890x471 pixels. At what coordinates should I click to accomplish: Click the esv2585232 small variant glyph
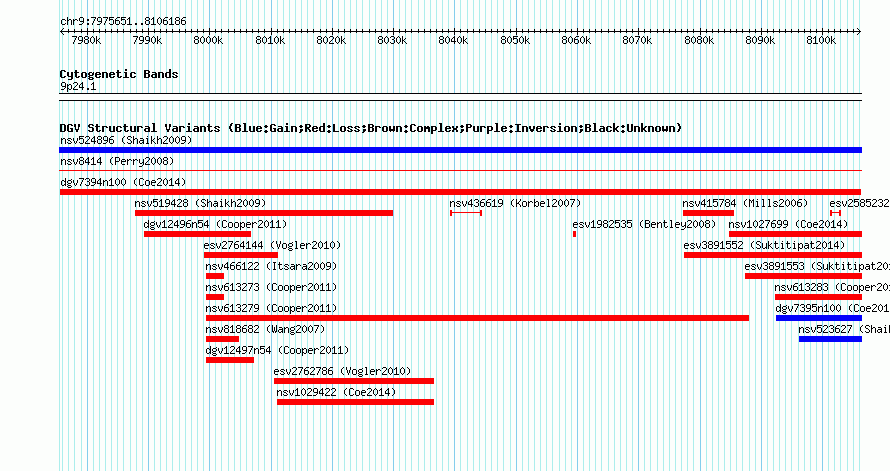point(835,213)
